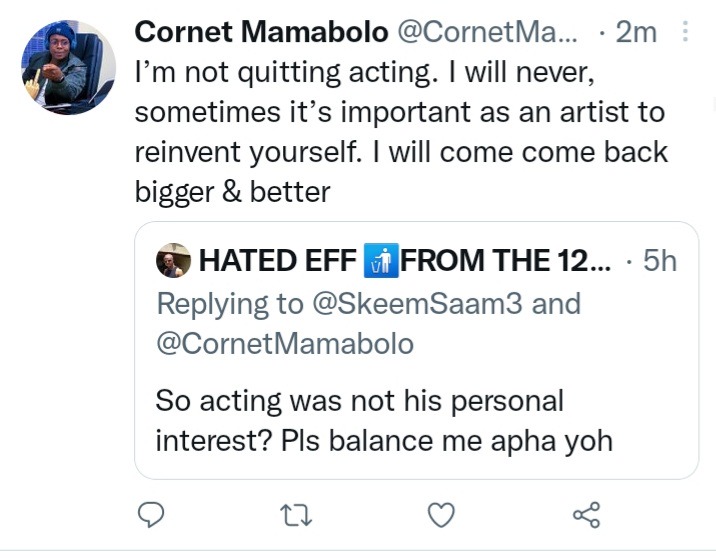Open the three-dot more options menu

tap(685, 32)
